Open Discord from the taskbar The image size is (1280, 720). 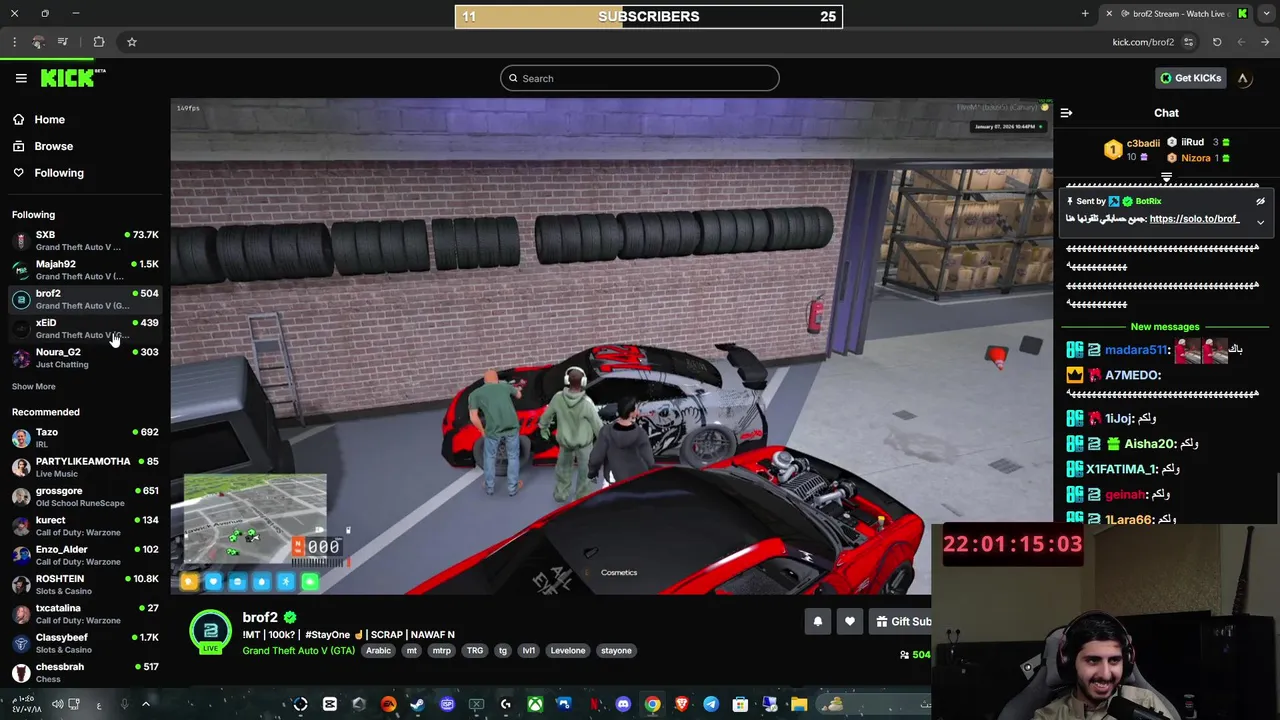coord(623,704)
